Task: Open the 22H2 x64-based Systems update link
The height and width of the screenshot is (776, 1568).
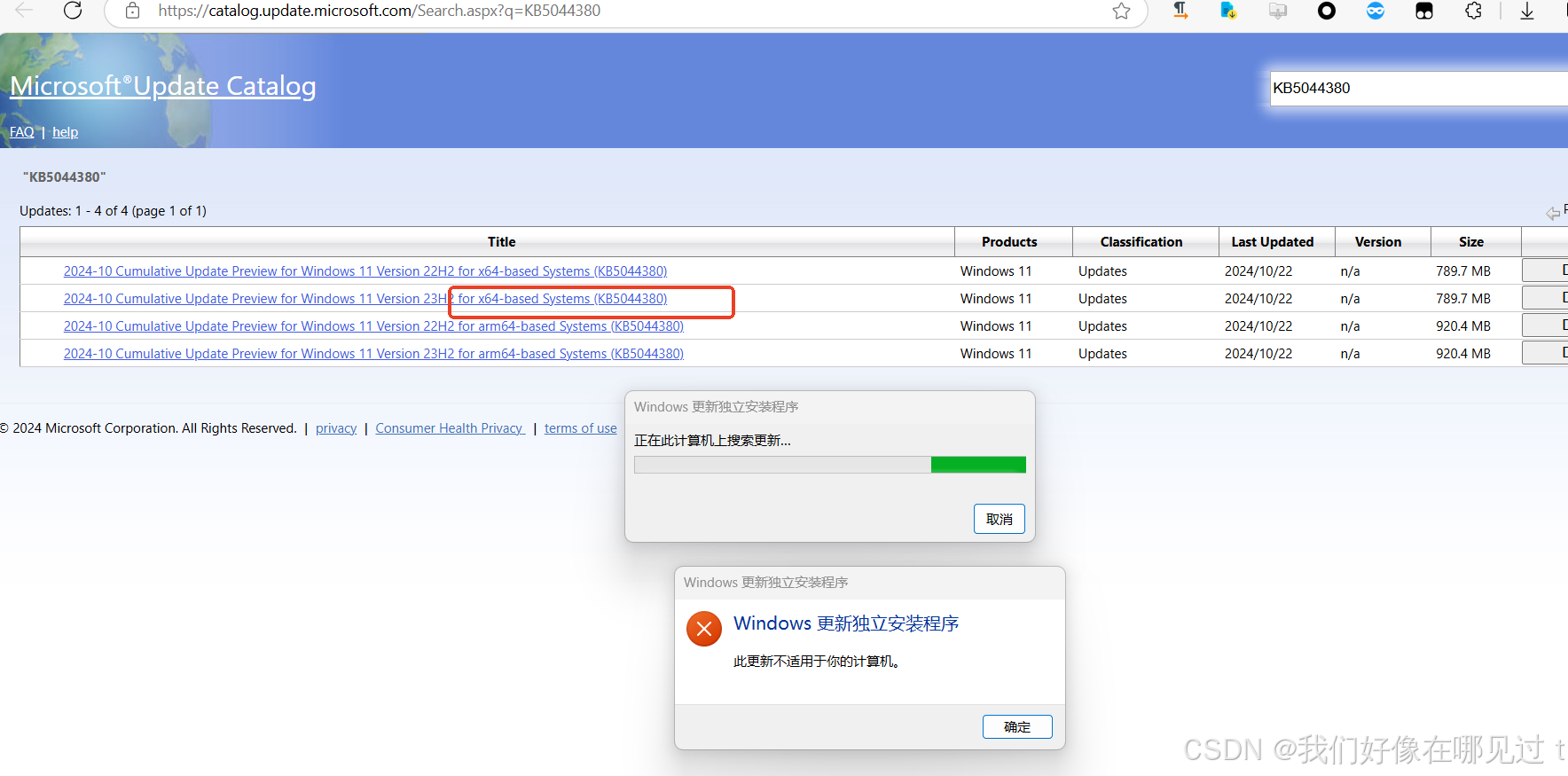Action: pos(365,271)
